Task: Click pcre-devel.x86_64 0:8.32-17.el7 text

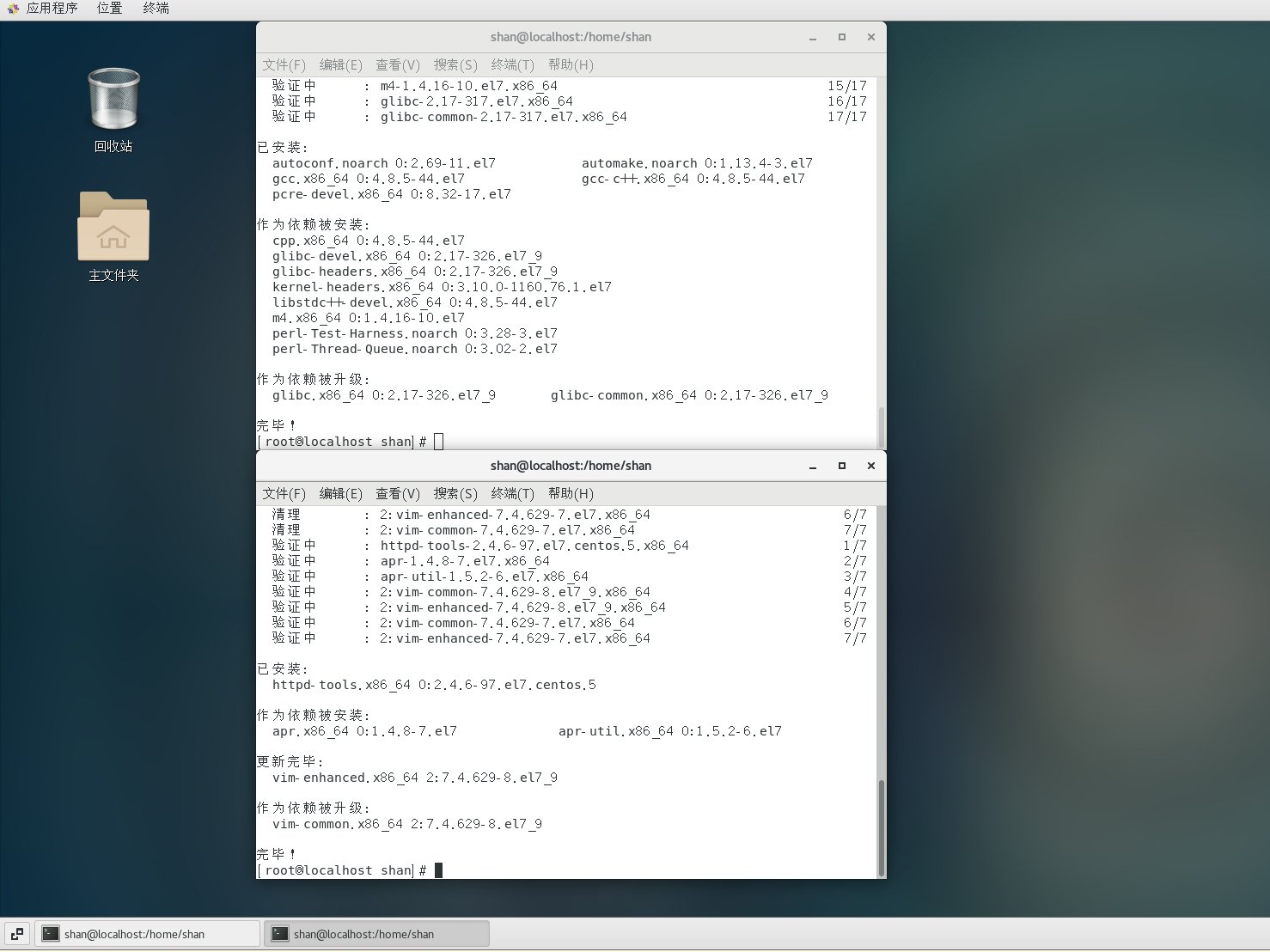Action: (x=392, y=194)
